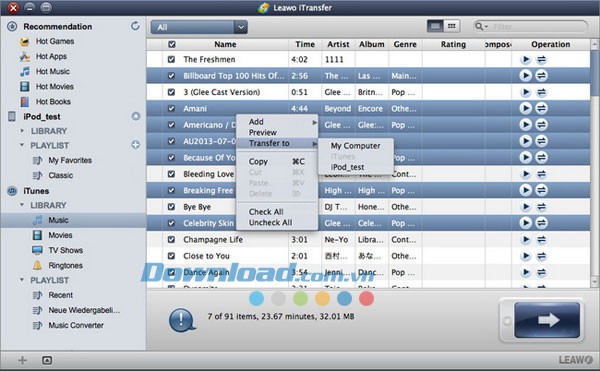This screenshot has width=600, height=371.
Task: Click the big transfer arrow button
Action: (x=546, y=320)
